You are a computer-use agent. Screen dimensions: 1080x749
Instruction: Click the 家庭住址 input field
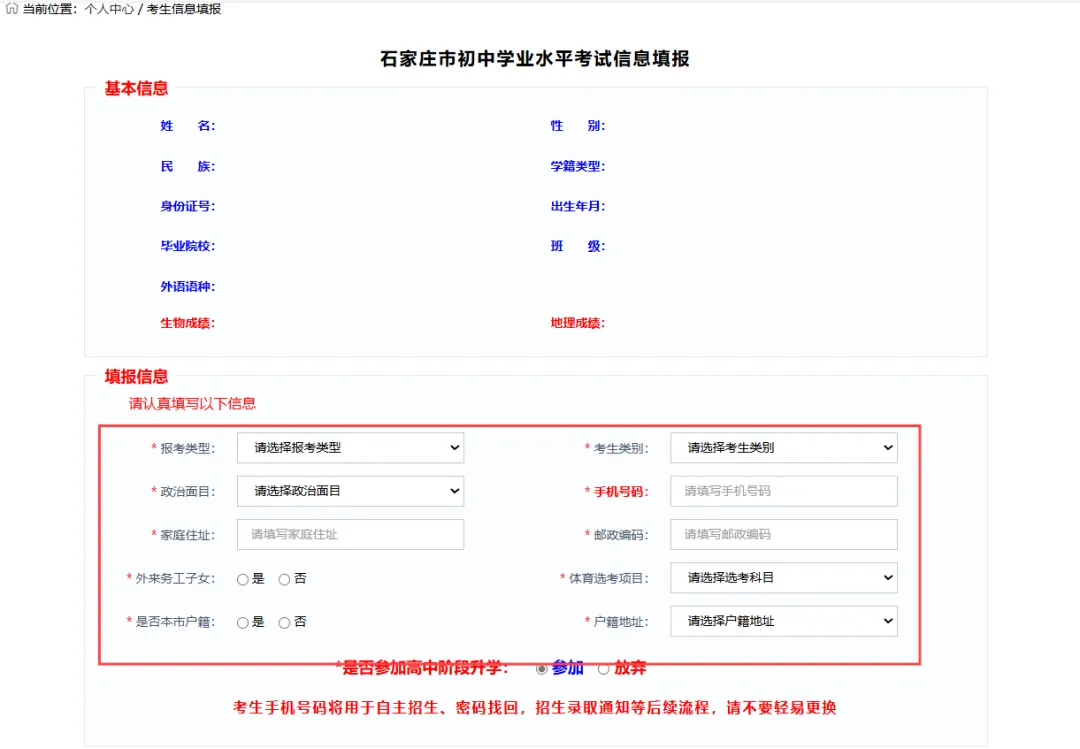tap(350, 534)
